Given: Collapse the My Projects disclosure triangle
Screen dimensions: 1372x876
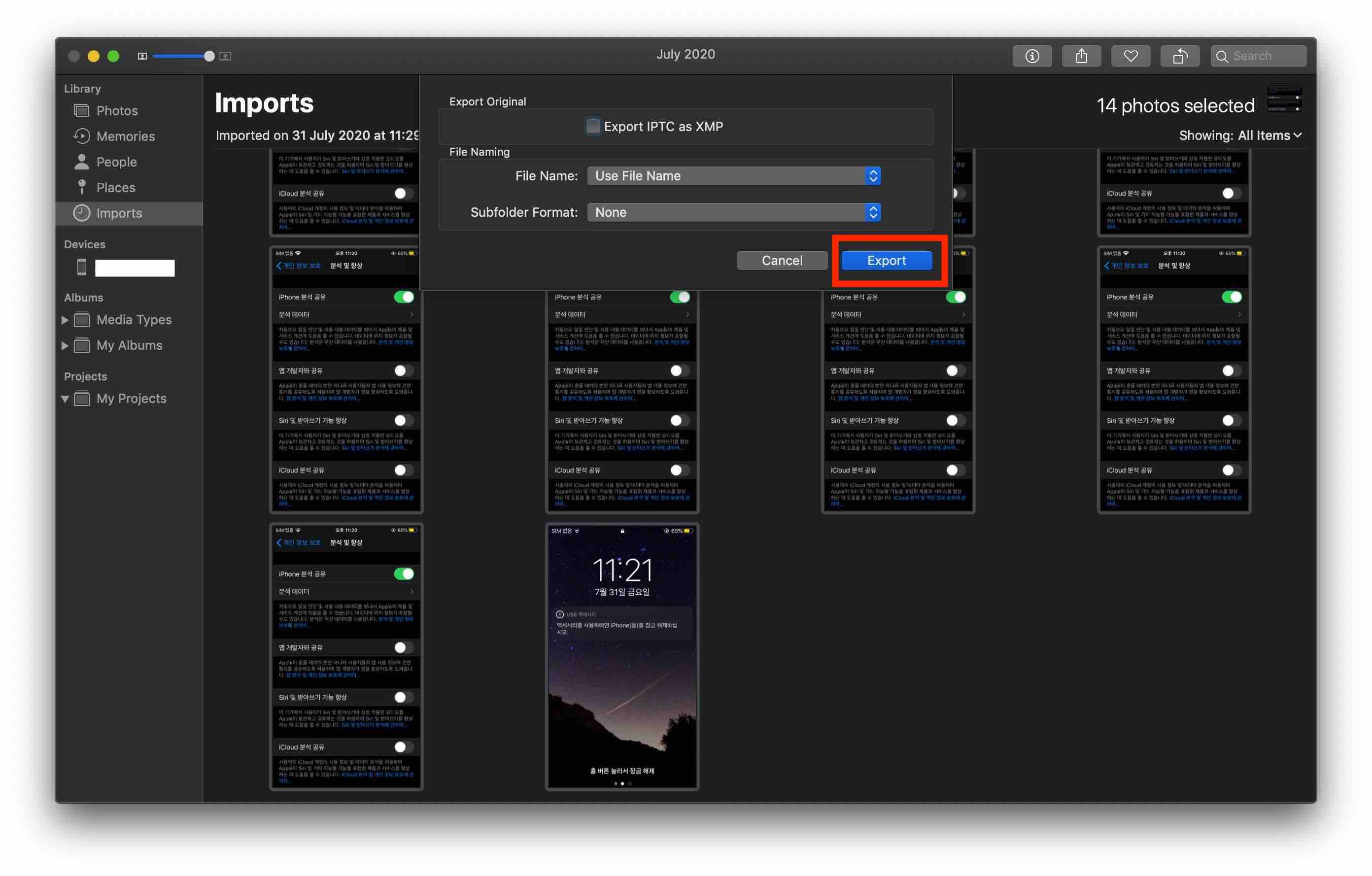Looking at the screenshot, I should (x=65, y=399).
